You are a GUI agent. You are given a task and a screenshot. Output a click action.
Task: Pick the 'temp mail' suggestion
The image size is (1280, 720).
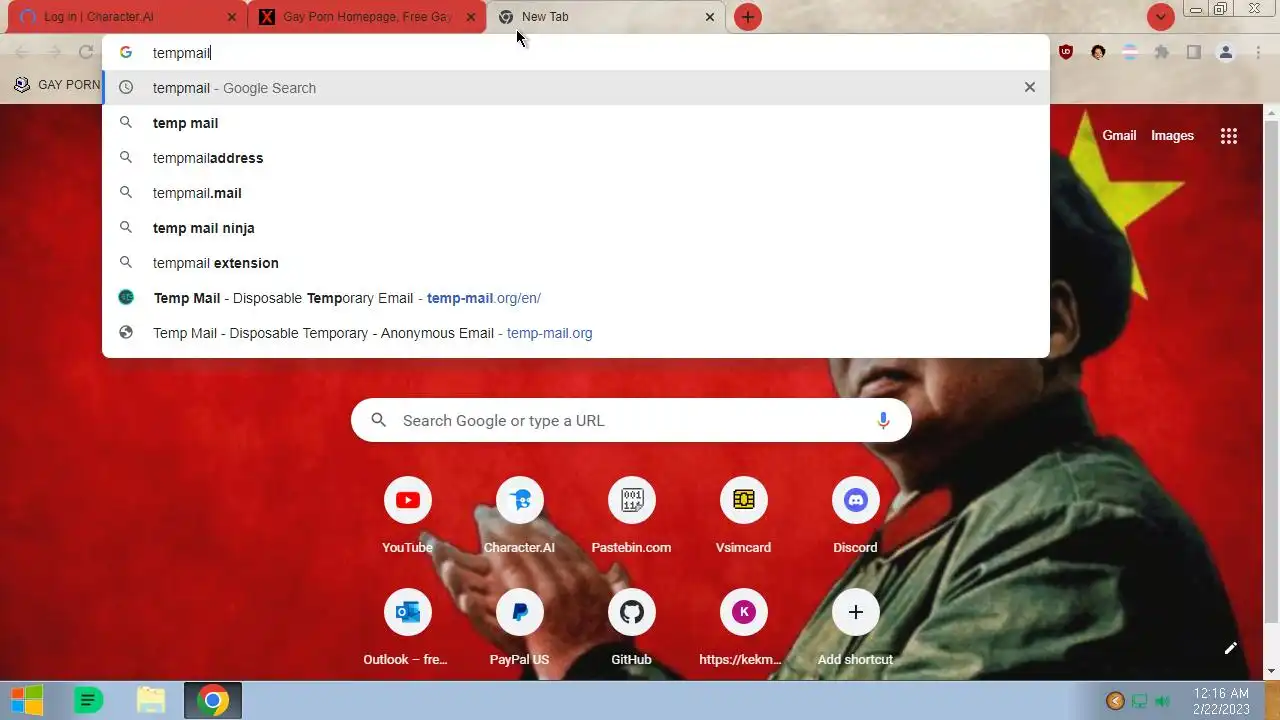576,123
